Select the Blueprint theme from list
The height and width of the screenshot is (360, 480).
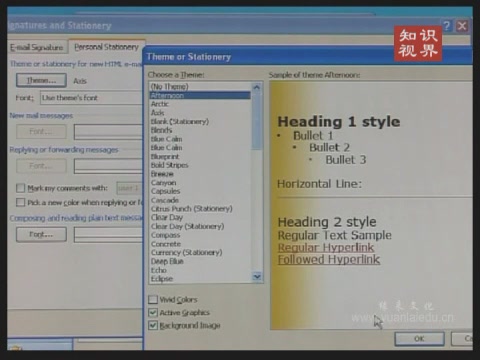(x=165, y=156)
